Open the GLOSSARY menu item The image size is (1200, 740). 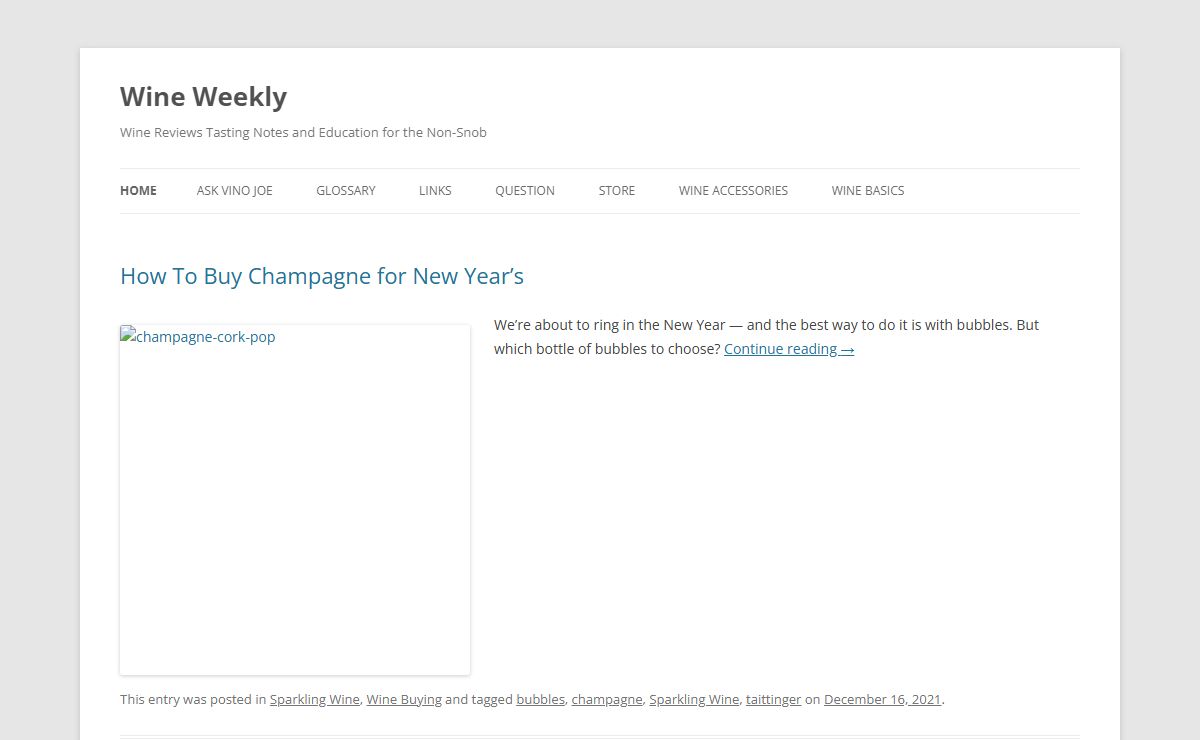pos(346,191)
